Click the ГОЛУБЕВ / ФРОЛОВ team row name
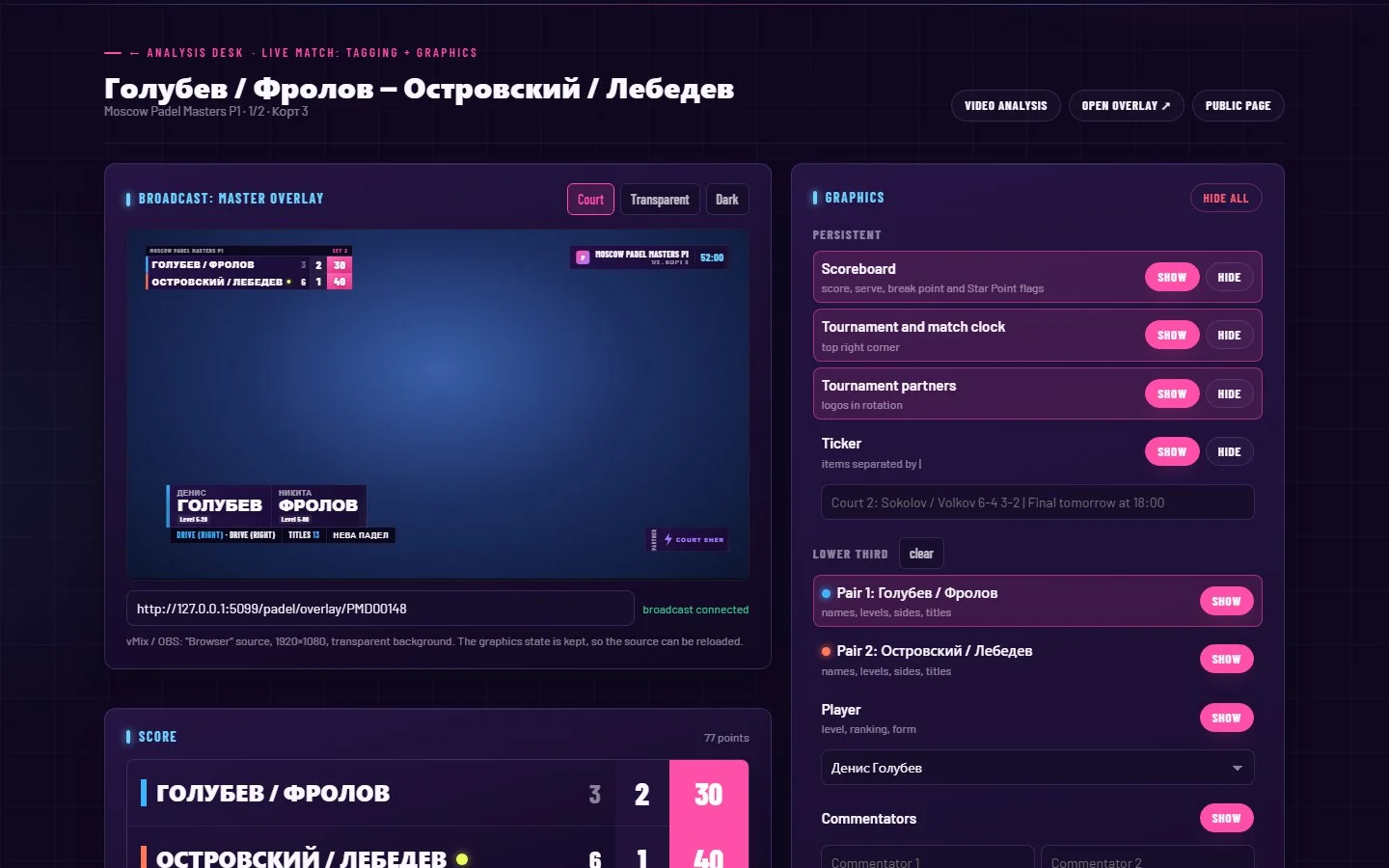This screenshot has height=868, width=1389. click(x=273, y=794)
